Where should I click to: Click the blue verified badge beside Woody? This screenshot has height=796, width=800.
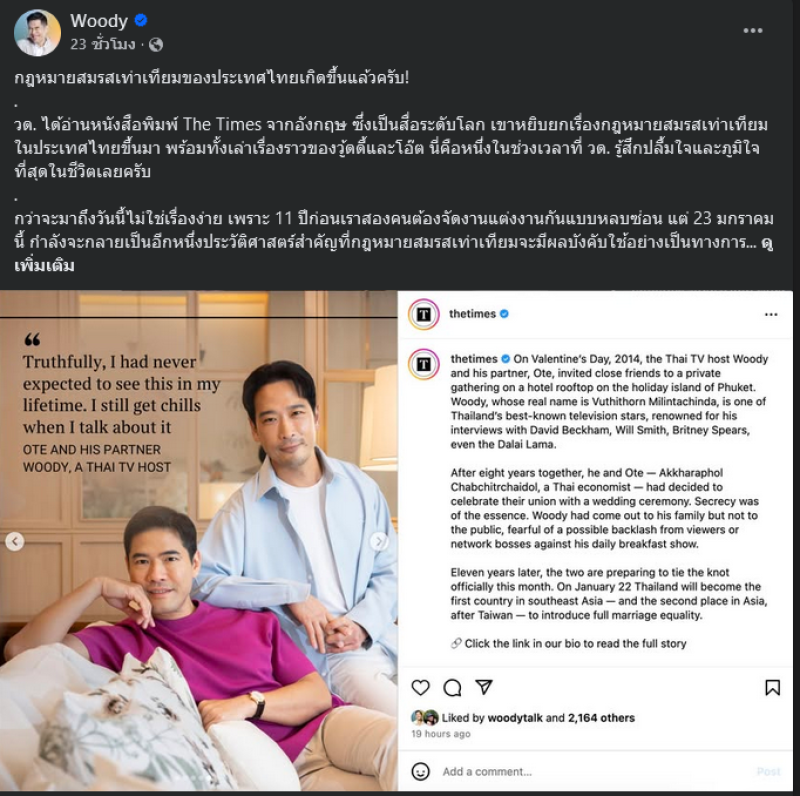[141, 20]
